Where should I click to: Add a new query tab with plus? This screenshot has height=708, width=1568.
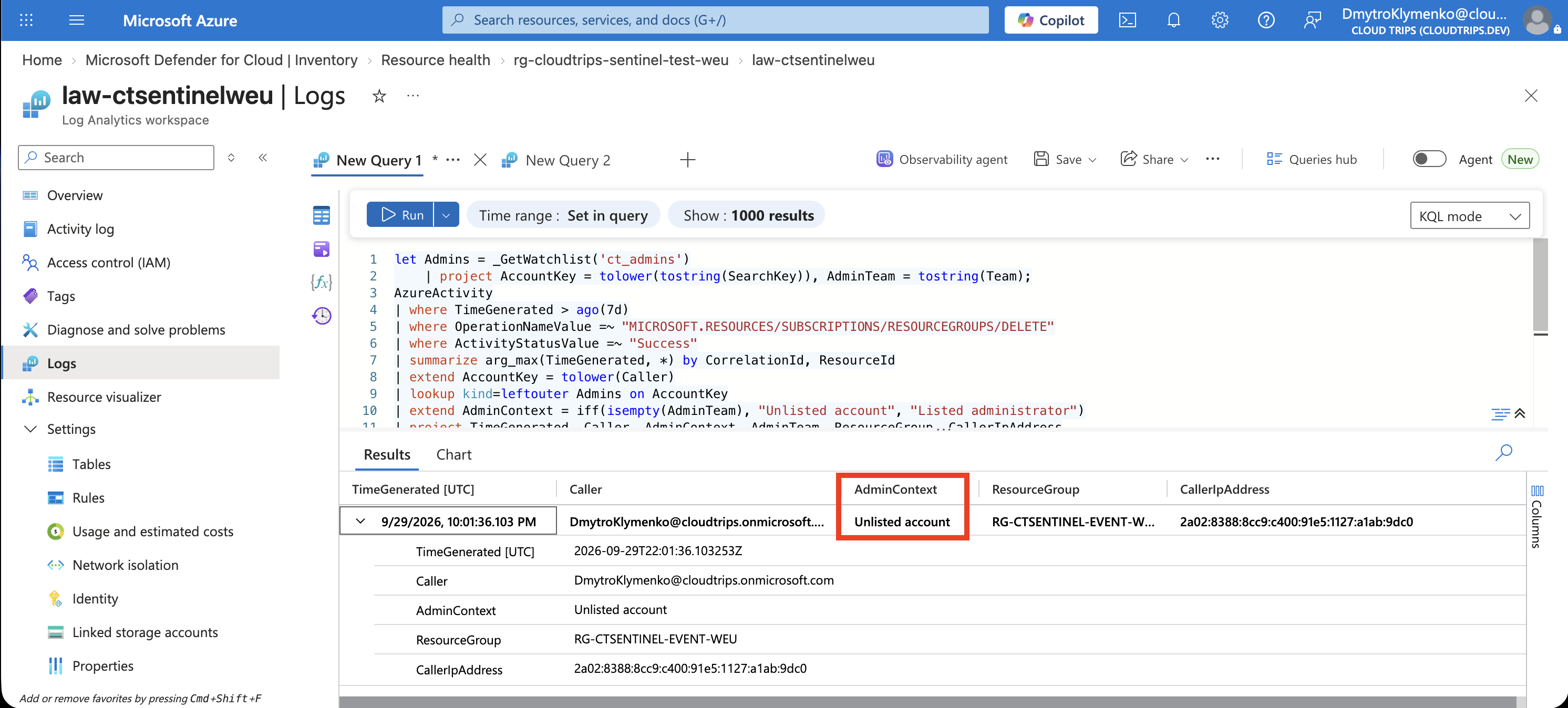click(x=688, y=160)
